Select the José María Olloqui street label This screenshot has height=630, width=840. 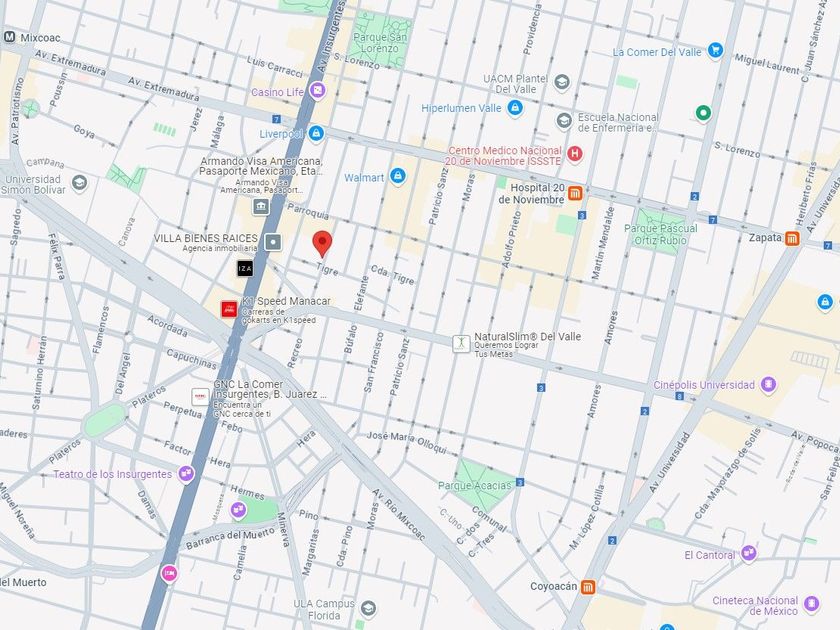407,442
